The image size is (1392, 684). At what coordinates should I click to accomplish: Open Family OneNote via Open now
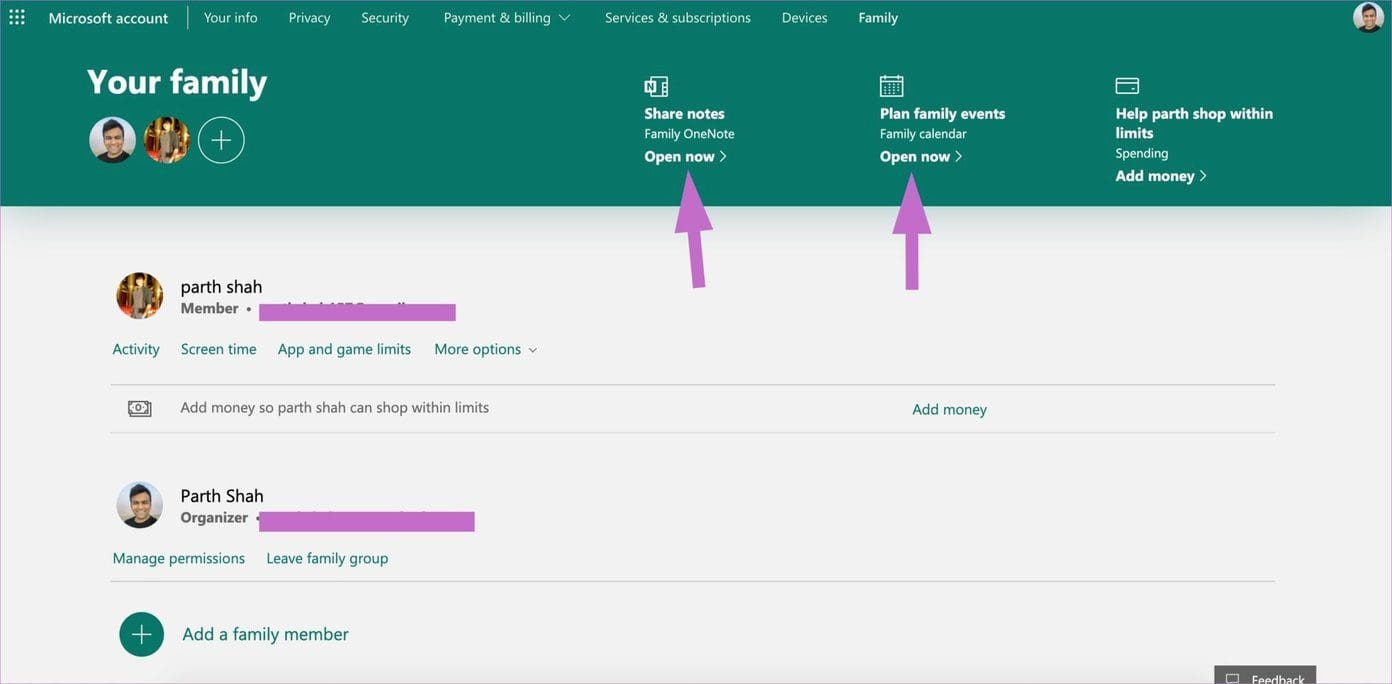point(685,156)
